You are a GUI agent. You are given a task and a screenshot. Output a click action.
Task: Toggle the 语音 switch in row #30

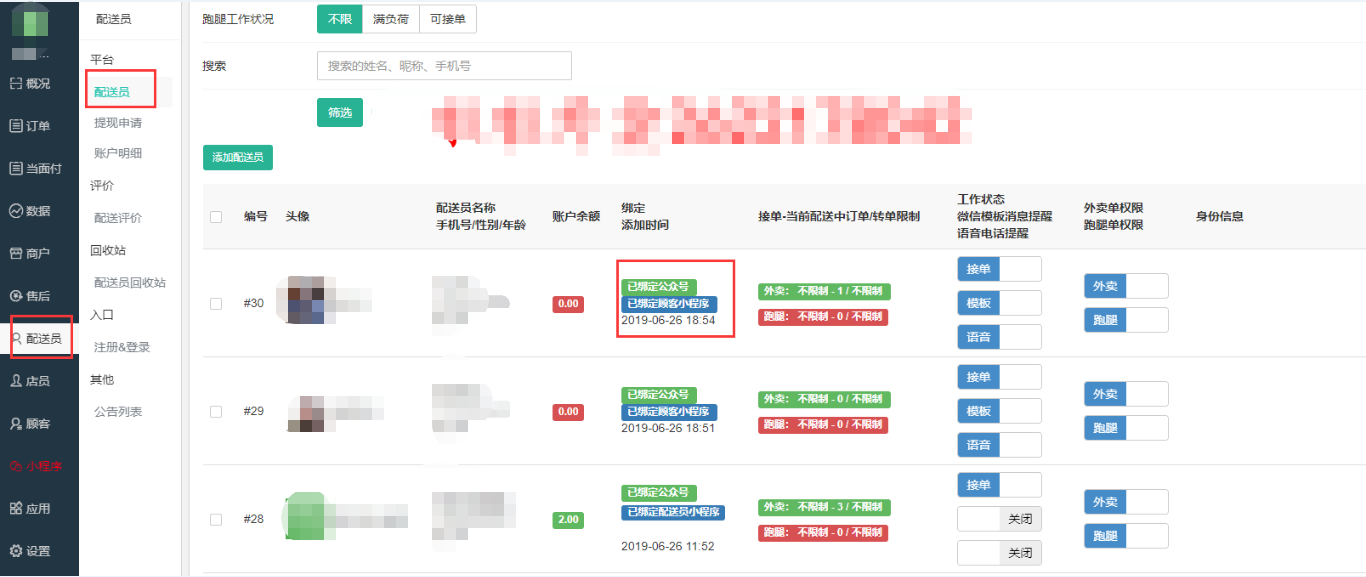coord(999,337)
